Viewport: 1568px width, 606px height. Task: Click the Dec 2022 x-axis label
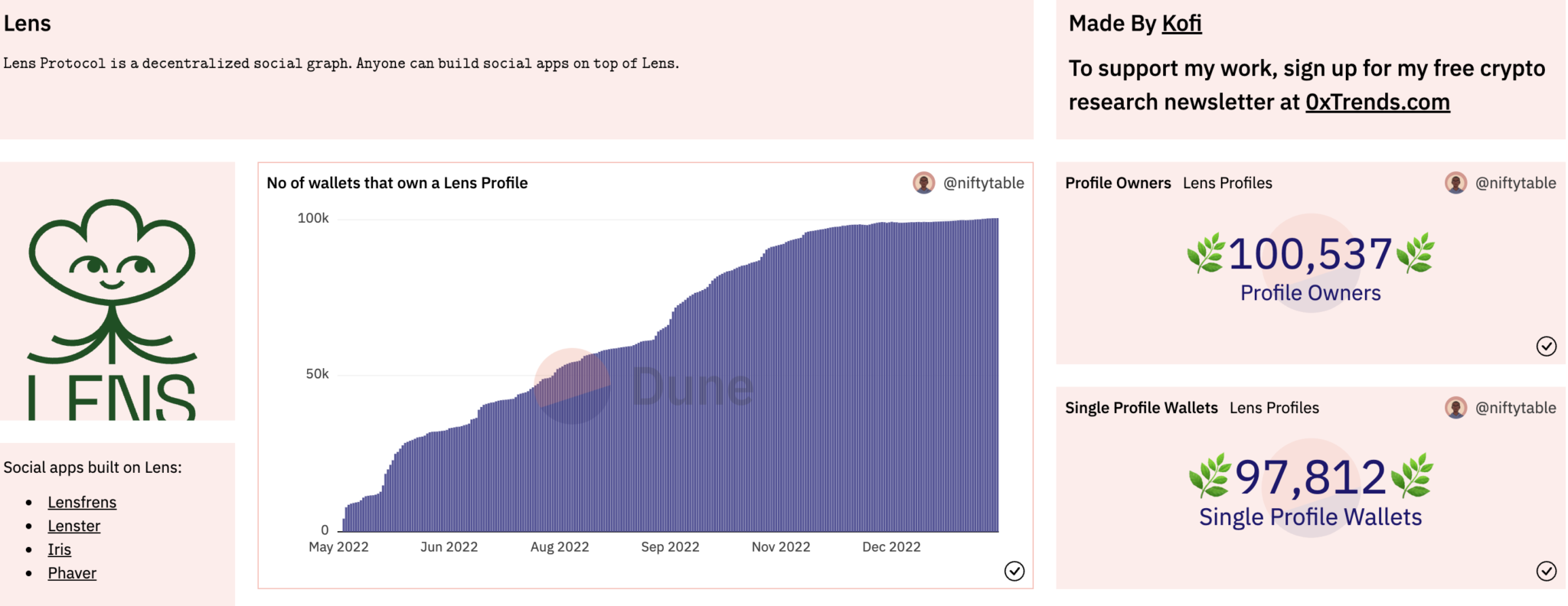coord(891,547)
